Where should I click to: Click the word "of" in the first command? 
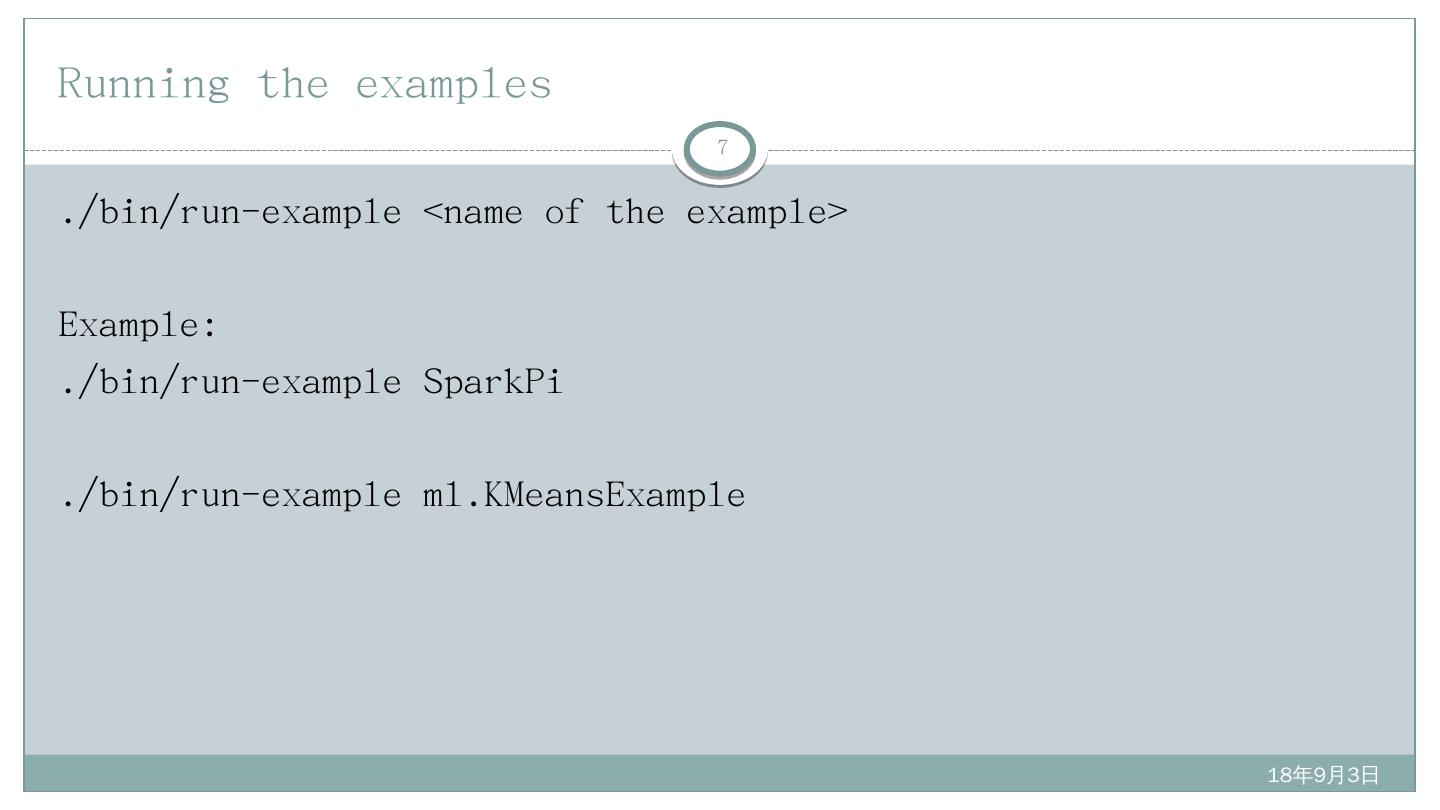[x=563, y=212]
